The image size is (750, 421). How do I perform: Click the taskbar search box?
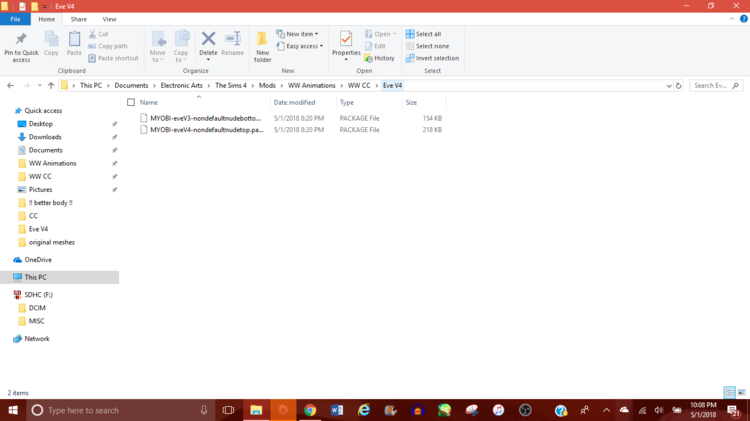point(120,410)
